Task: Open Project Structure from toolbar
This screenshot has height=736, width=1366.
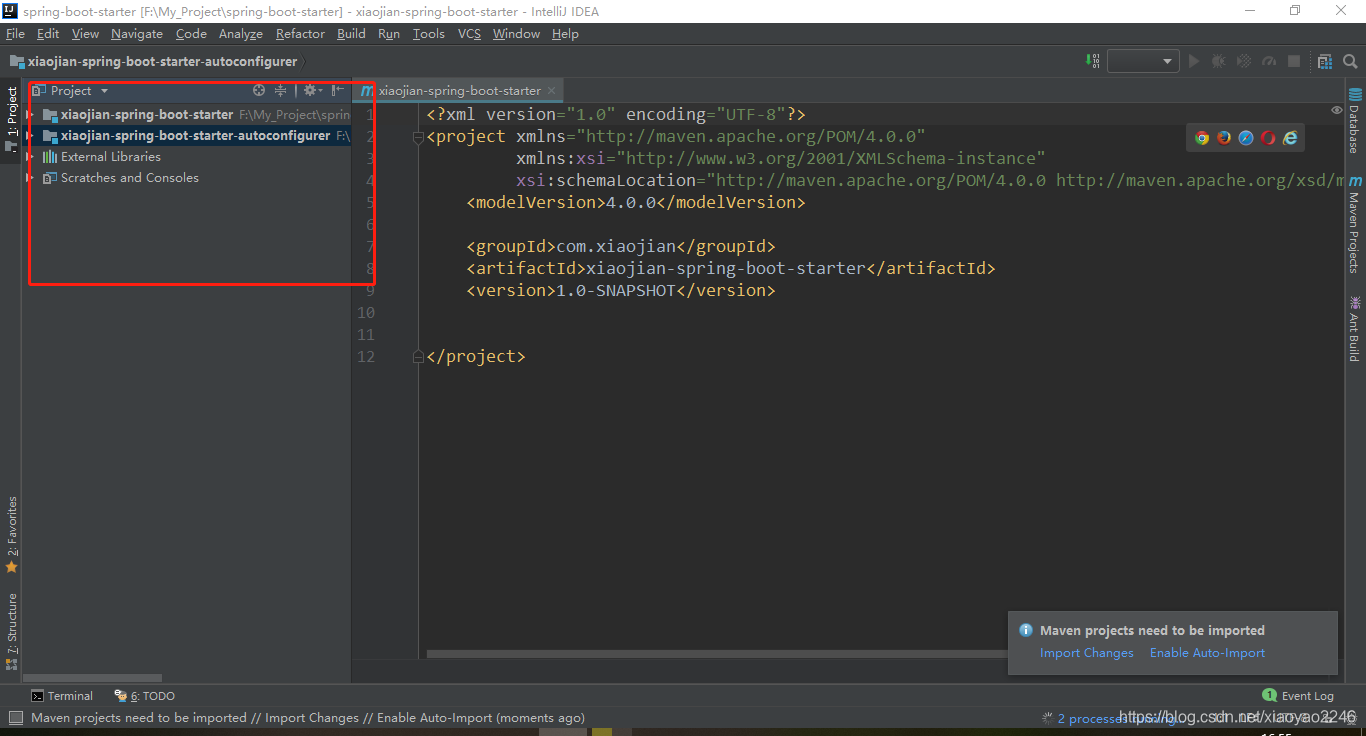Action: tap(1324, 61)
